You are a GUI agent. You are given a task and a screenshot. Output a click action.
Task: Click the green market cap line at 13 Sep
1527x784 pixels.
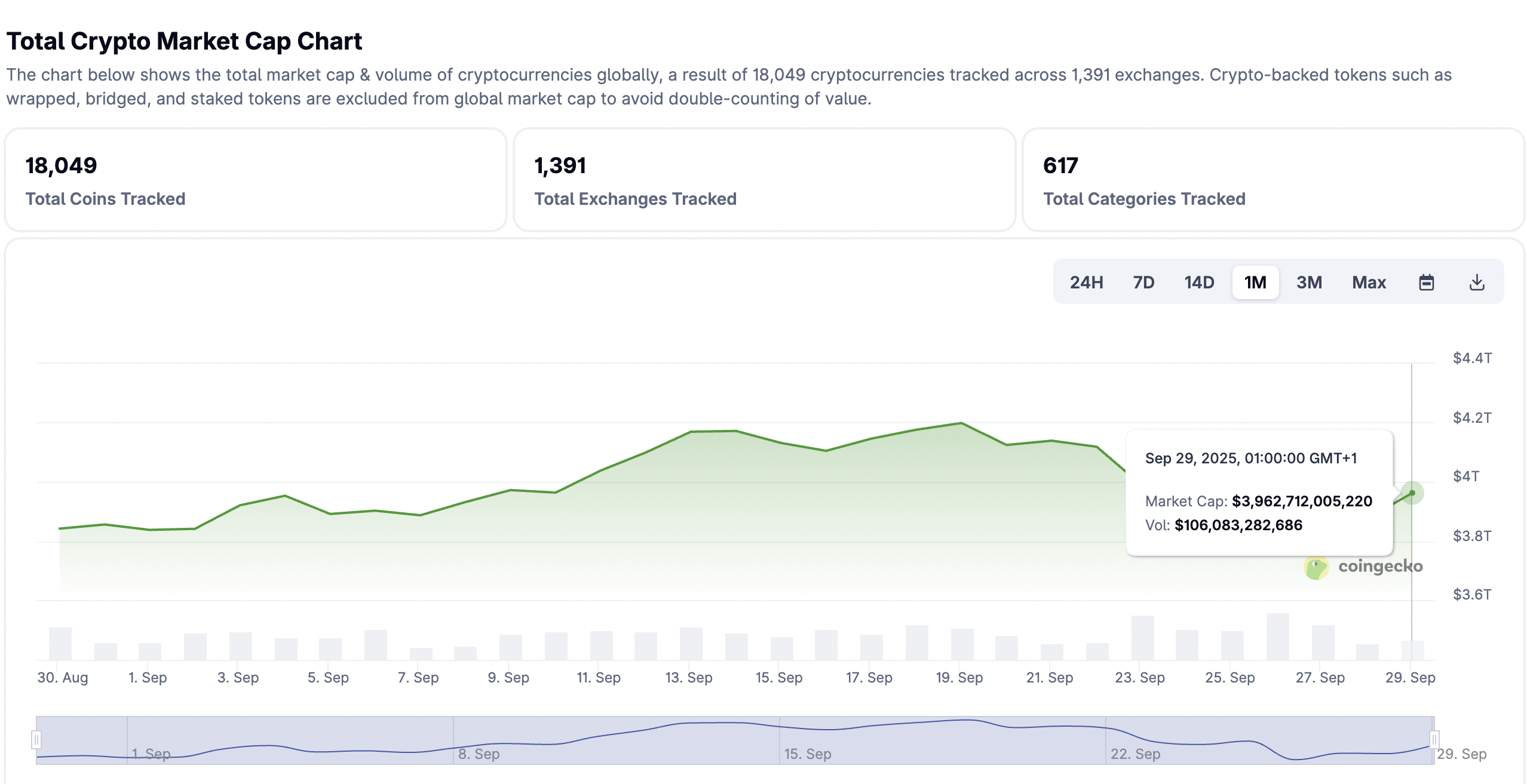tap(691, 431)
